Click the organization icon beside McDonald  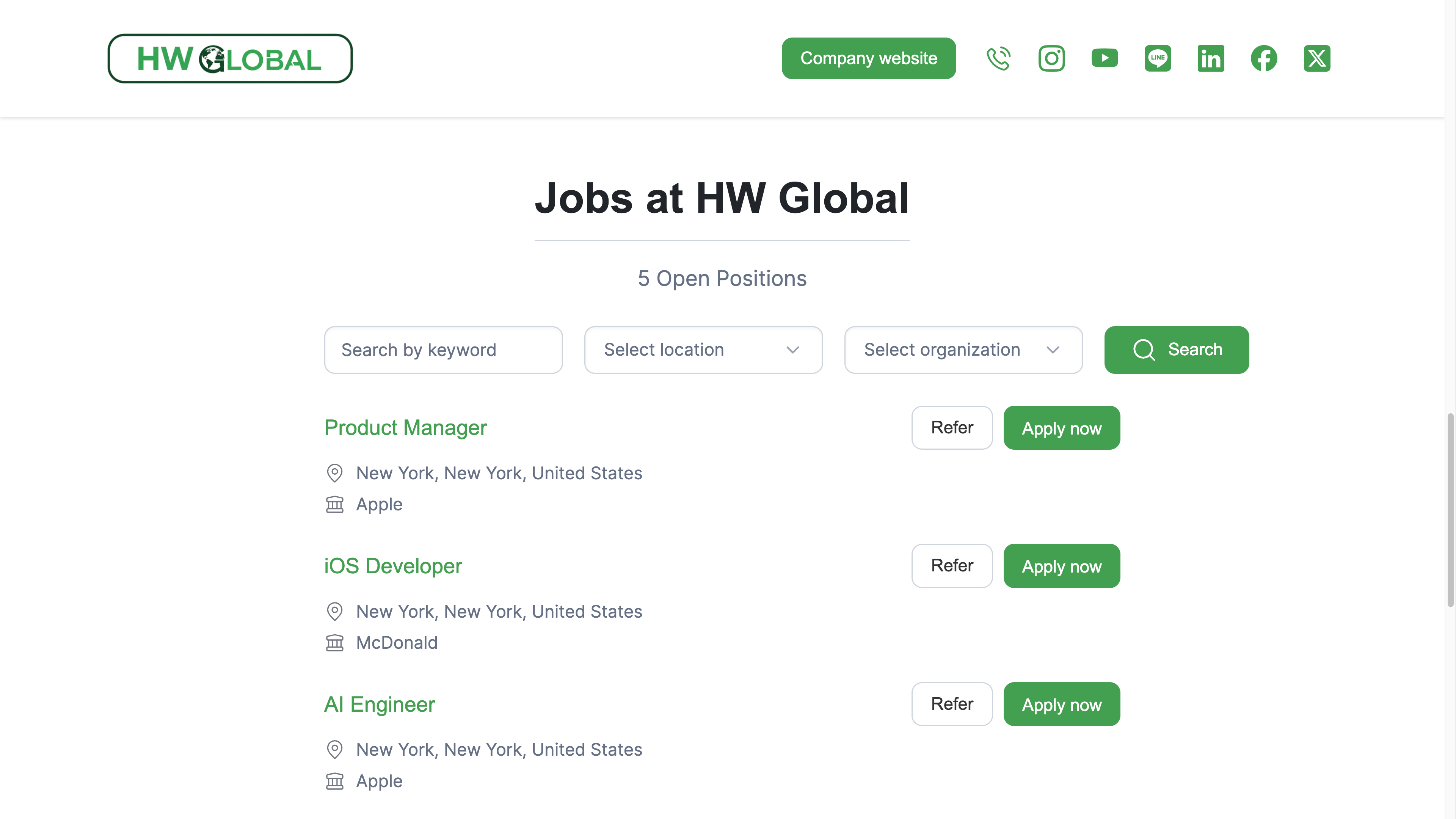(335, 643)
